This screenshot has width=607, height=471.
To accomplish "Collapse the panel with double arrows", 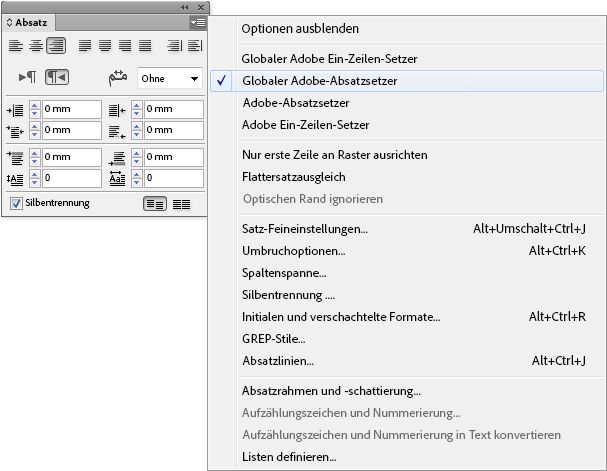I will point(185,7).
